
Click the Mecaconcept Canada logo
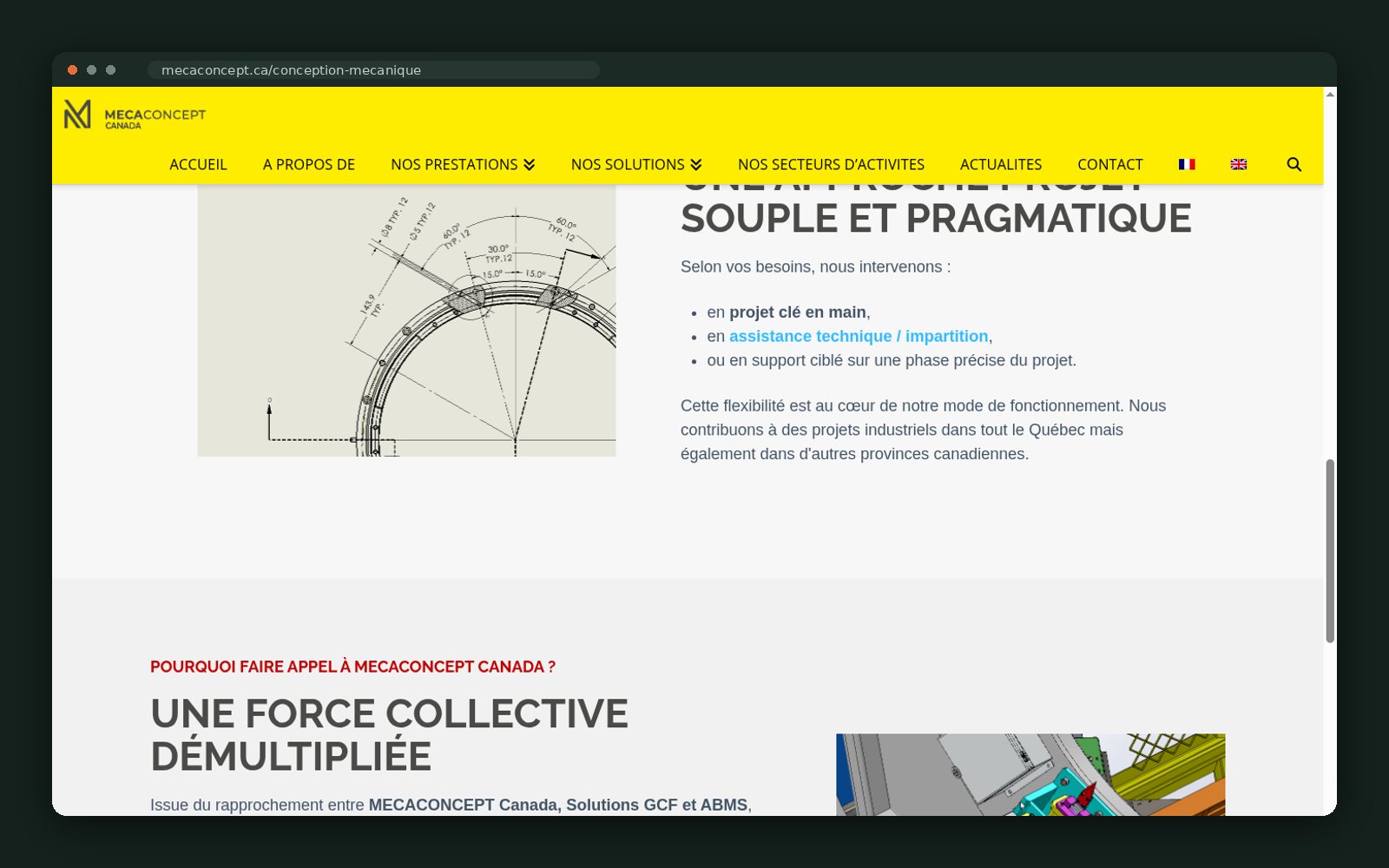tap(135, 115)
